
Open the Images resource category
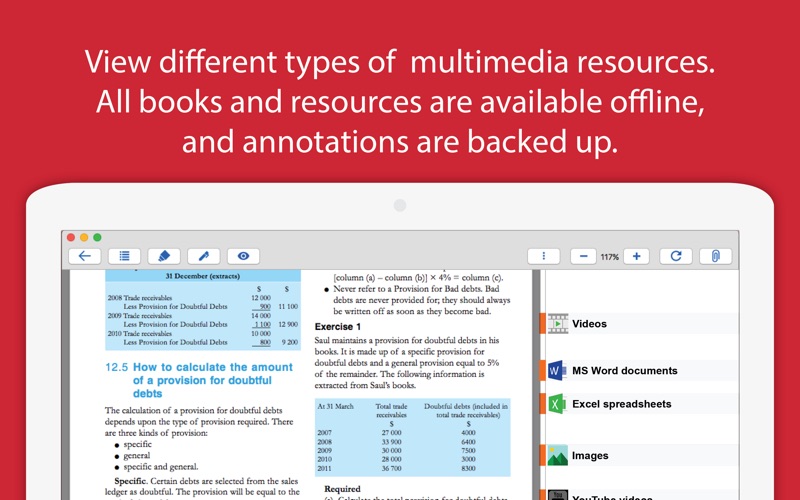pyautogui.click(x=641, y=455)
